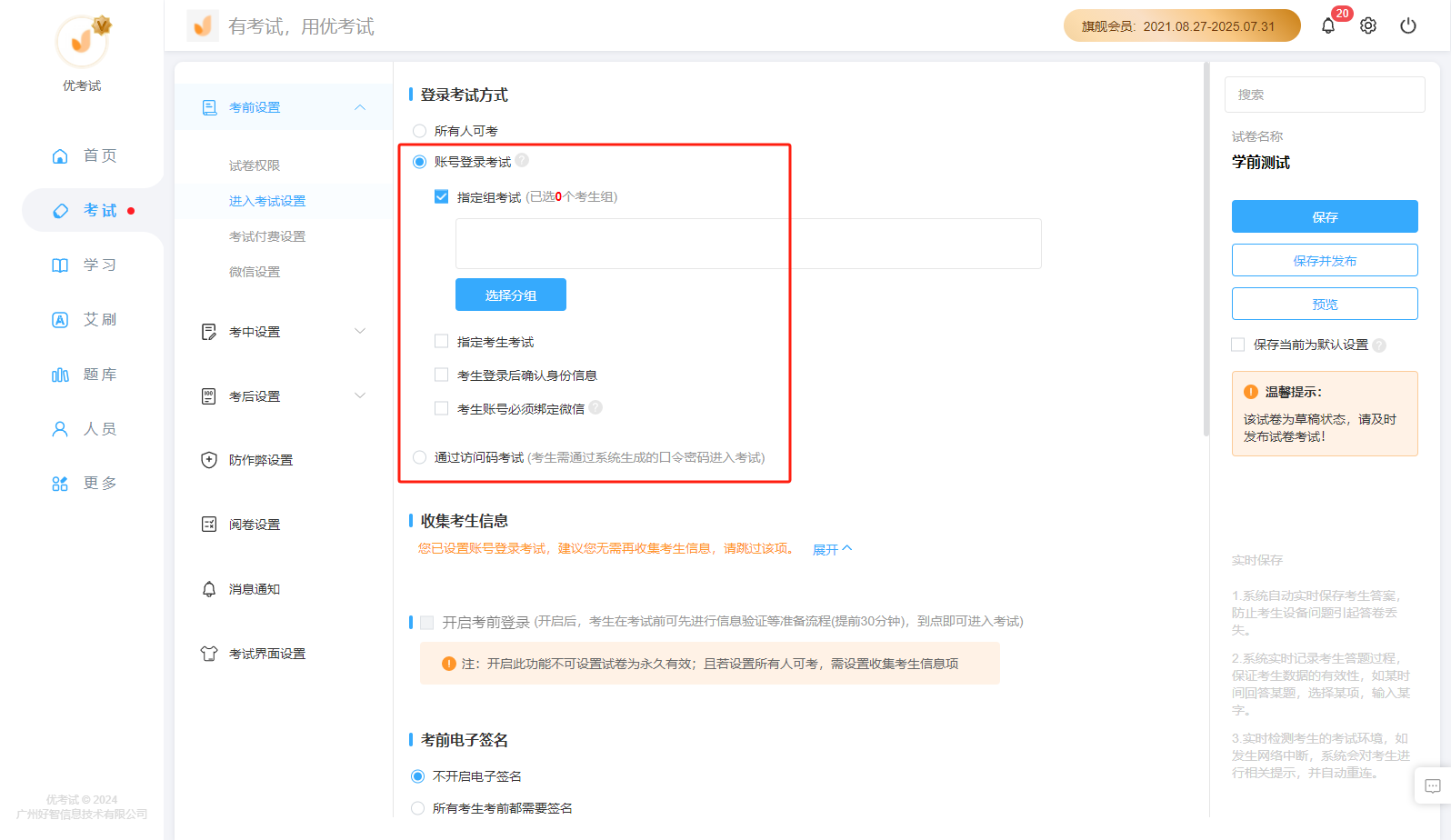Screen dimensions: 1451x840
Task: Click the 消息通知 bell icon
Action: (209, 589)
